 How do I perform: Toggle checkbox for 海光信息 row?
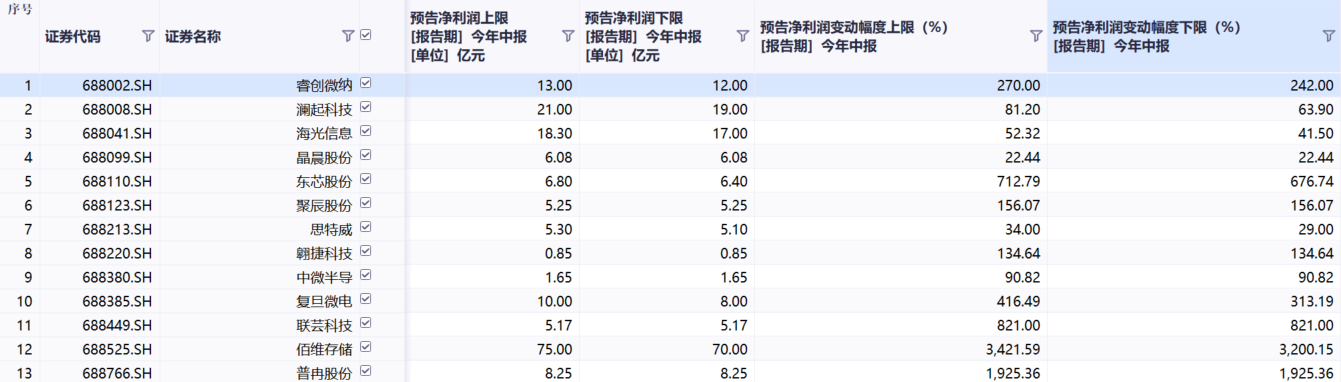click(365, 132)
